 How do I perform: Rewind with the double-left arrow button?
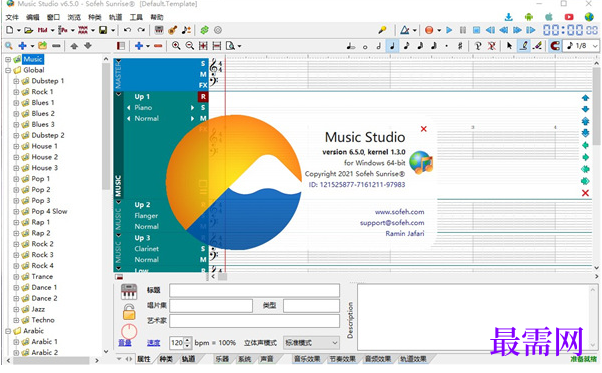[504, 30]
